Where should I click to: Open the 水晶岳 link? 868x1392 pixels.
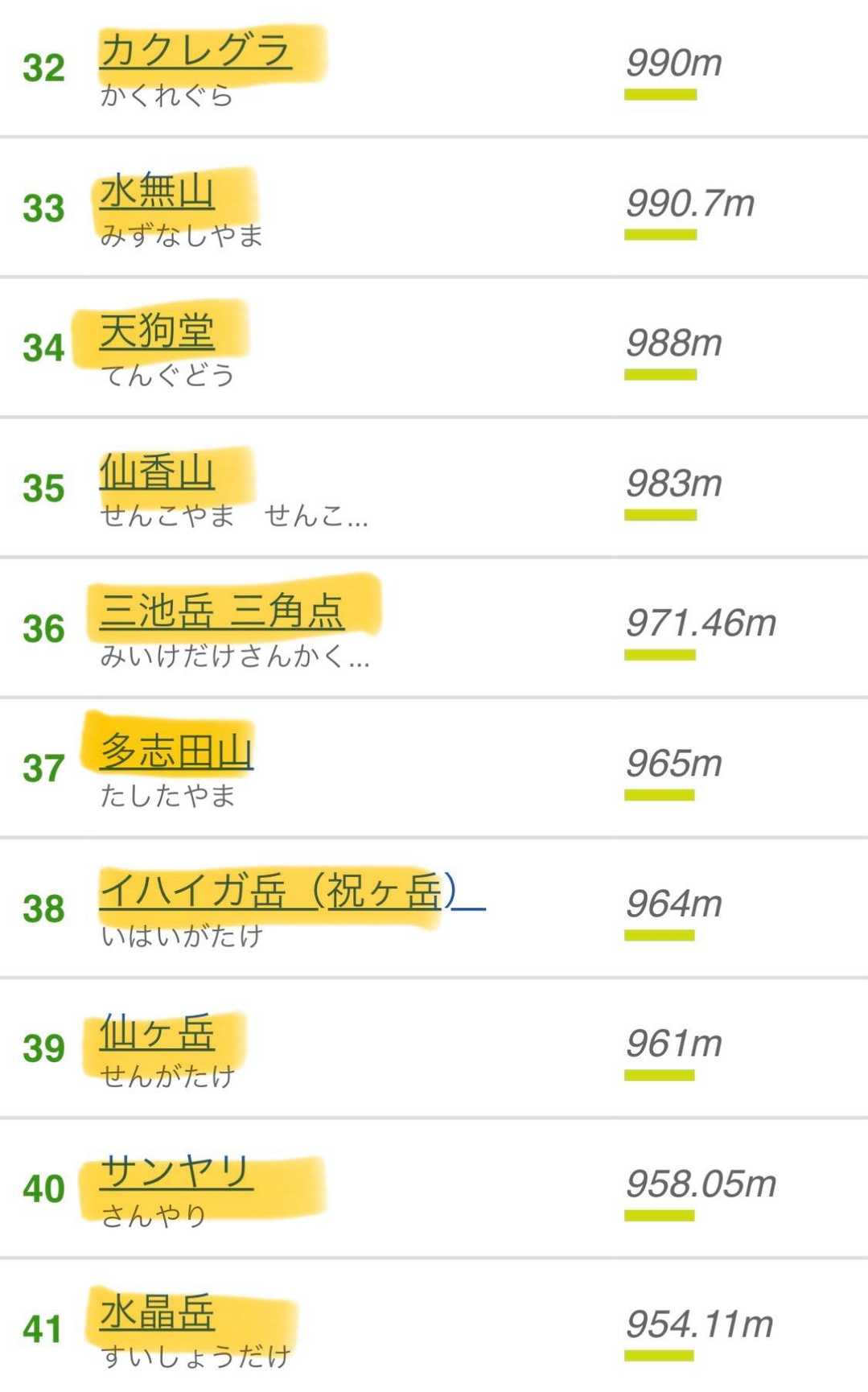click(157, 1312)
